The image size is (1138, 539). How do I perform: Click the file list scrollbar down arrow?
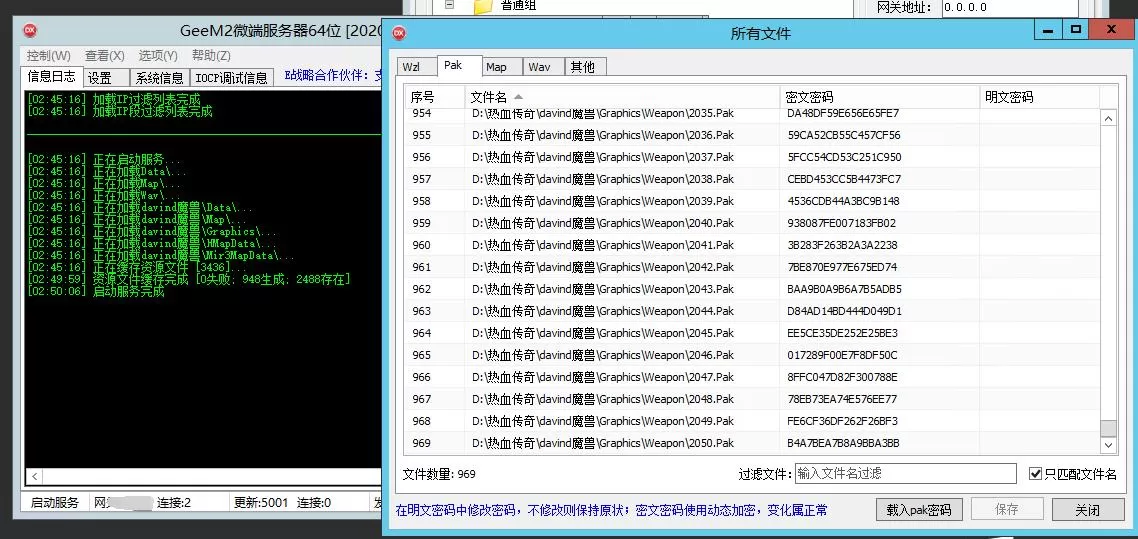point(1108,445)
